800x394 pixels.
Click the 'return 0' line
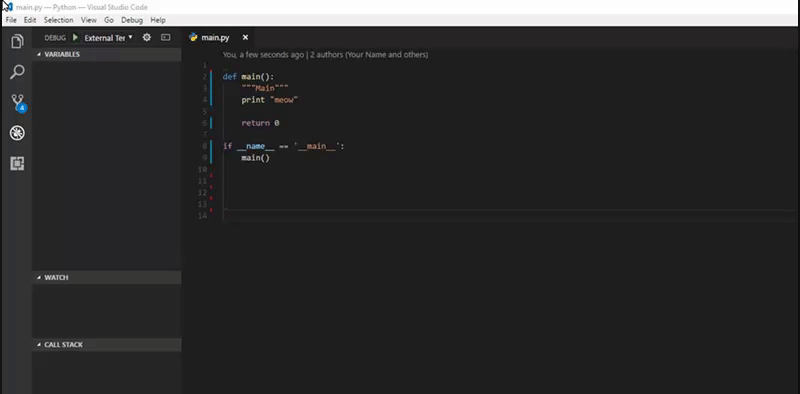click(x=260, y=123)
